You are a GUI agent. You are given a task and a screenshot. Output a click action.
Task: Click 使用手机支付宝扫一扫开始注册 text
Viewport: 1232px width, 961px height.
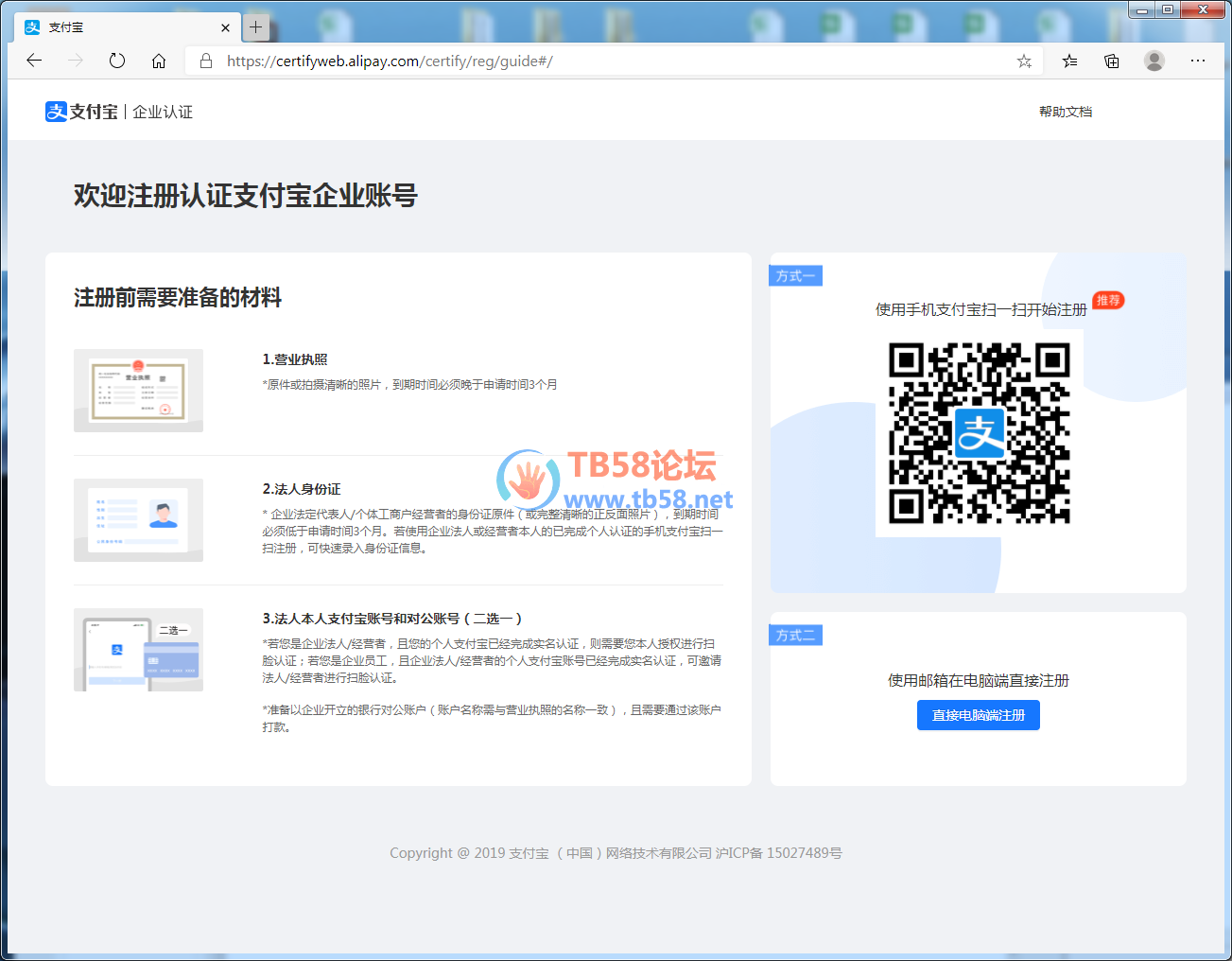[980, 309]
